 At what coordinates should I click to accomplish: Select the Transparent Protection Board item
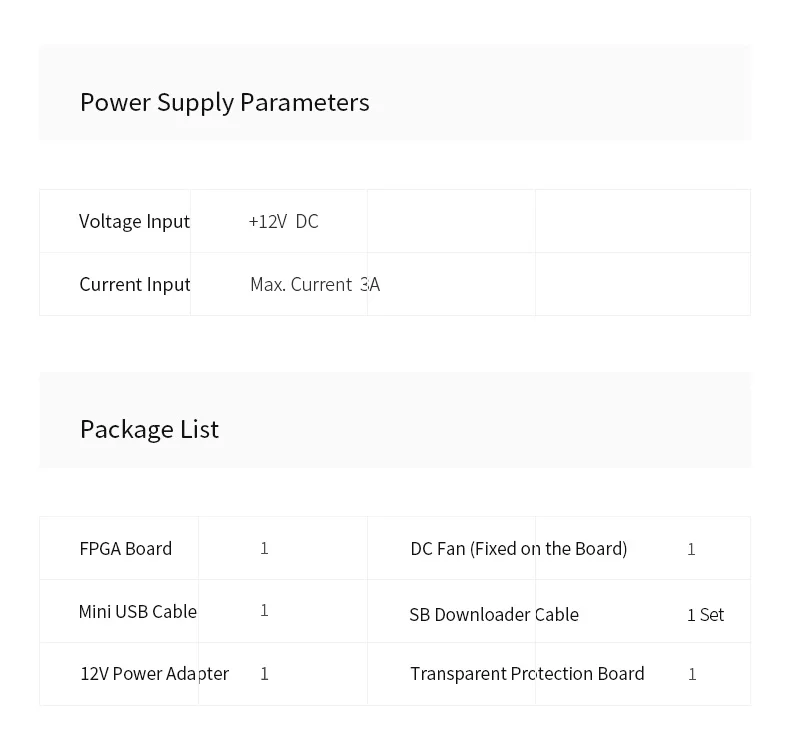pyautogui.click(x=527, y=673)
